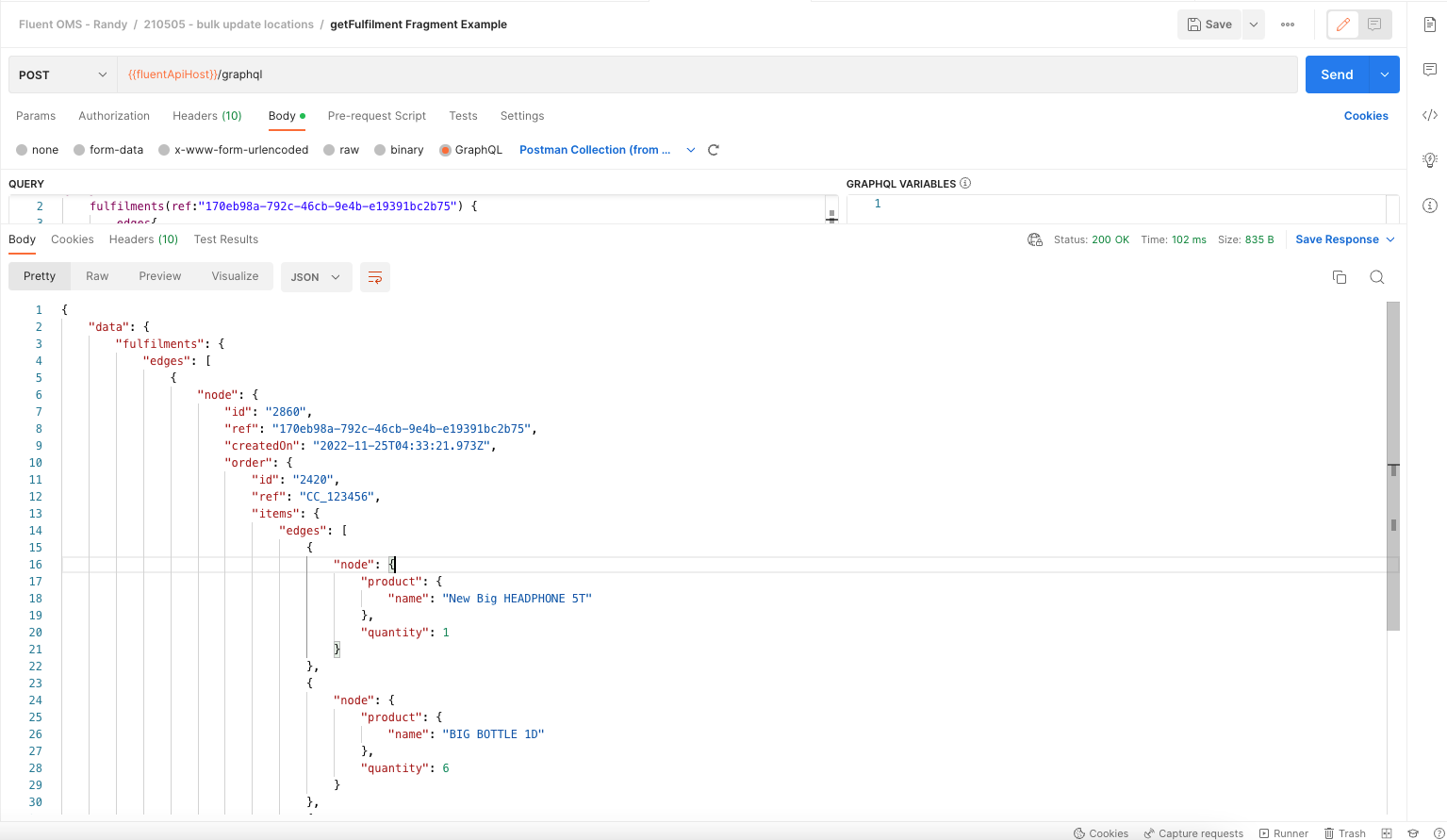The height and width of the screenshot is (840, 1447).
Task: Search the response with magnifier icon
Action: coord(1376,277)
